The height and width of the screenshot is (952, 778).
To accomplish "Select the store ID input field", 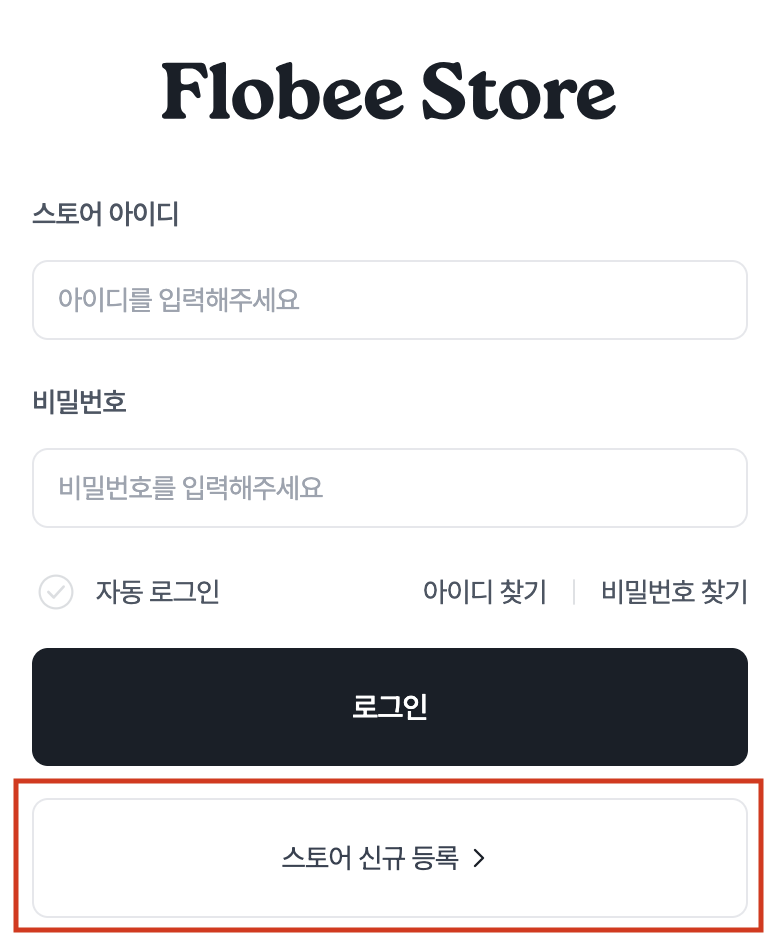I will coord(389,300).
